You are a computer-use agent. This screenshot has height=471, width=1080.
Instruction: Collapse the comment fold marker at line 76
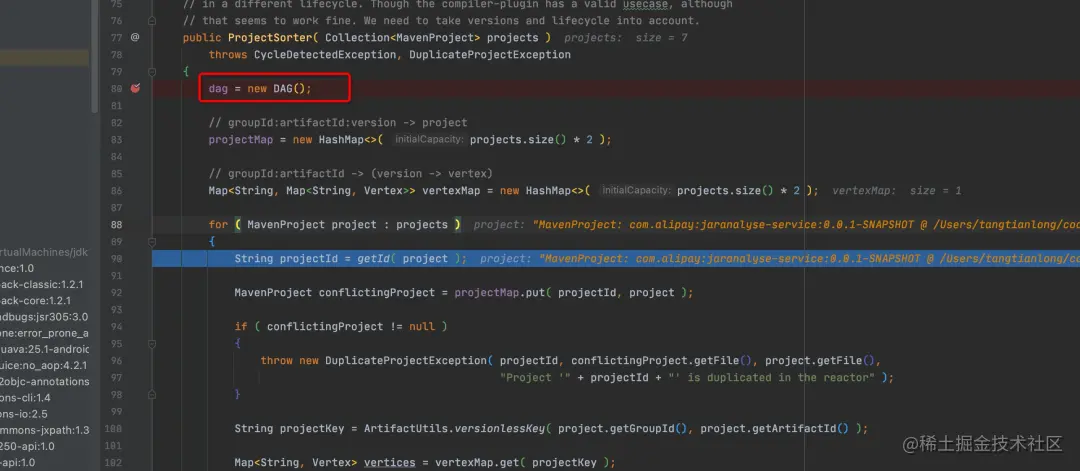click(152, 21)
